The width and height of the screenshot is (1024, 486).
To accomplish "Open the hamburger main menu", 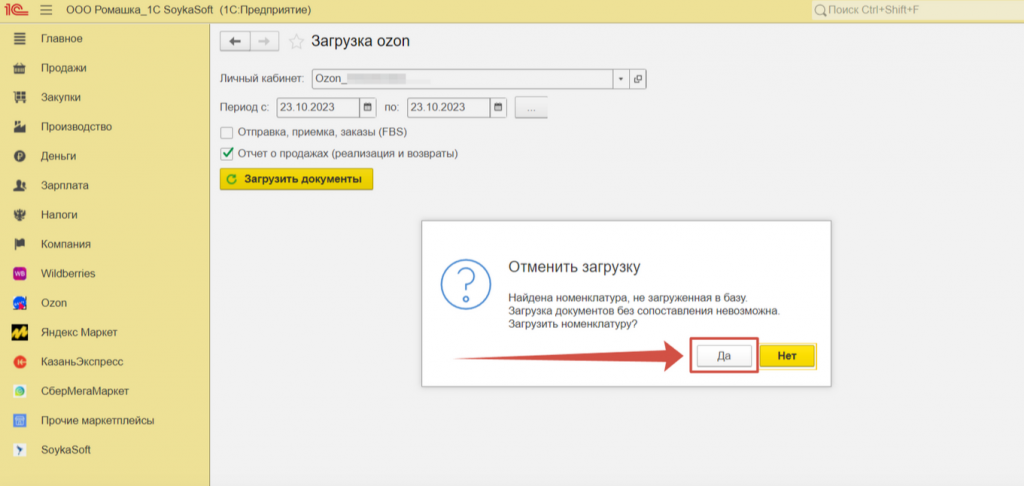I will coord(46,10).
